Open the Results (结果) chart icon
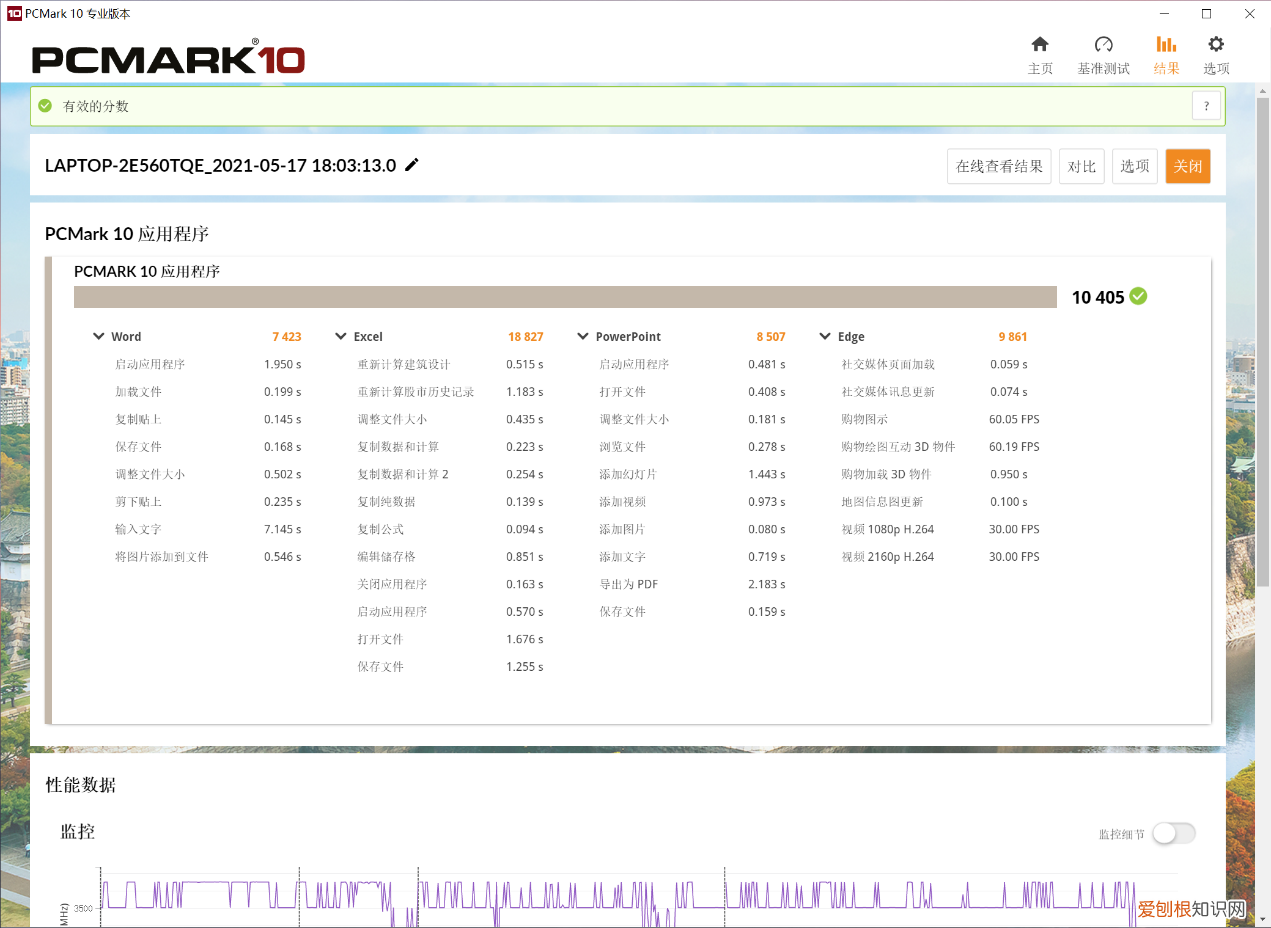1271x928 pixels. [1166, 45]
